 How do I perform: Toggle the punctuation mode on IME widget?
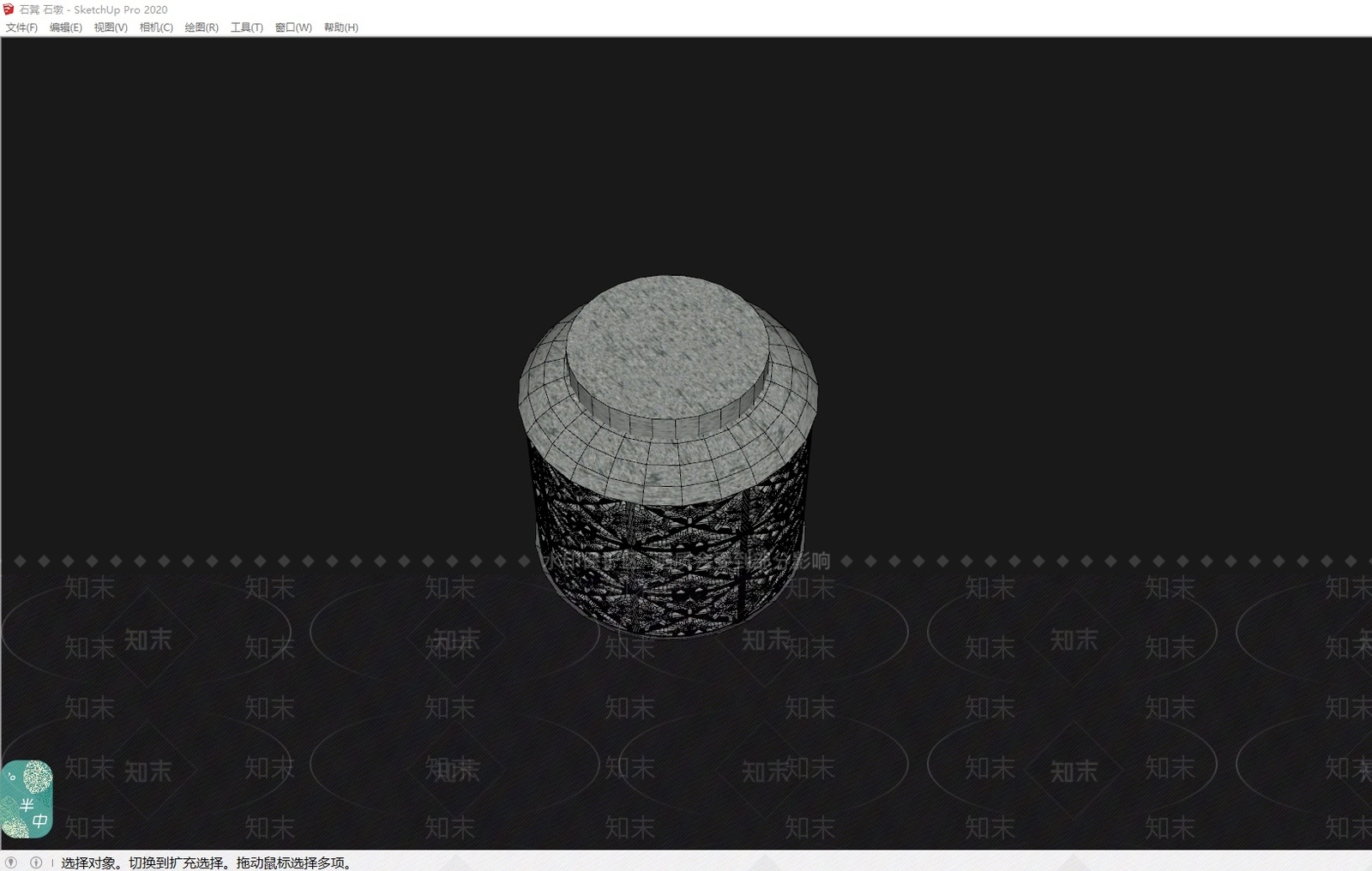12,777
